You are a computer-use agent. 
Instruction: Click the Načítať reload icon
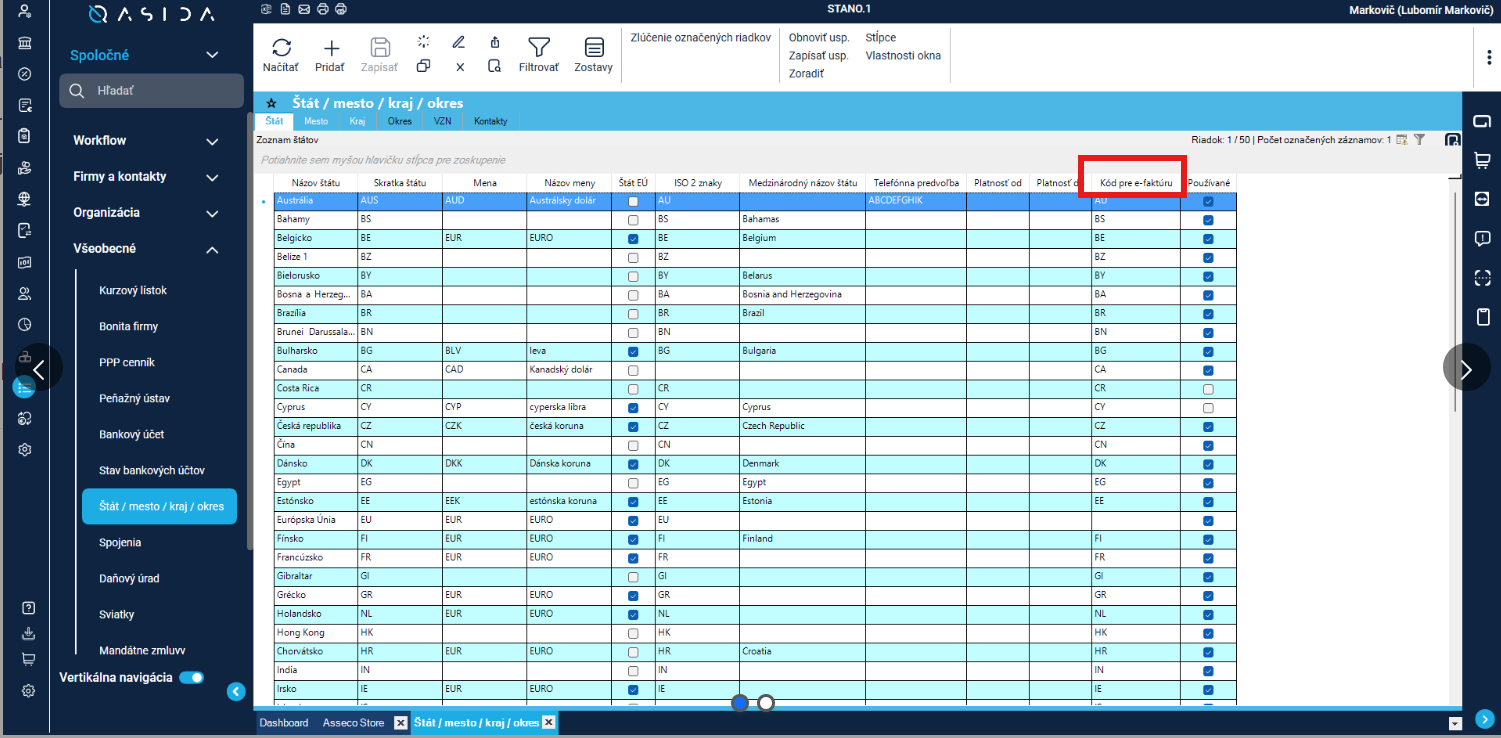point(281,47)
